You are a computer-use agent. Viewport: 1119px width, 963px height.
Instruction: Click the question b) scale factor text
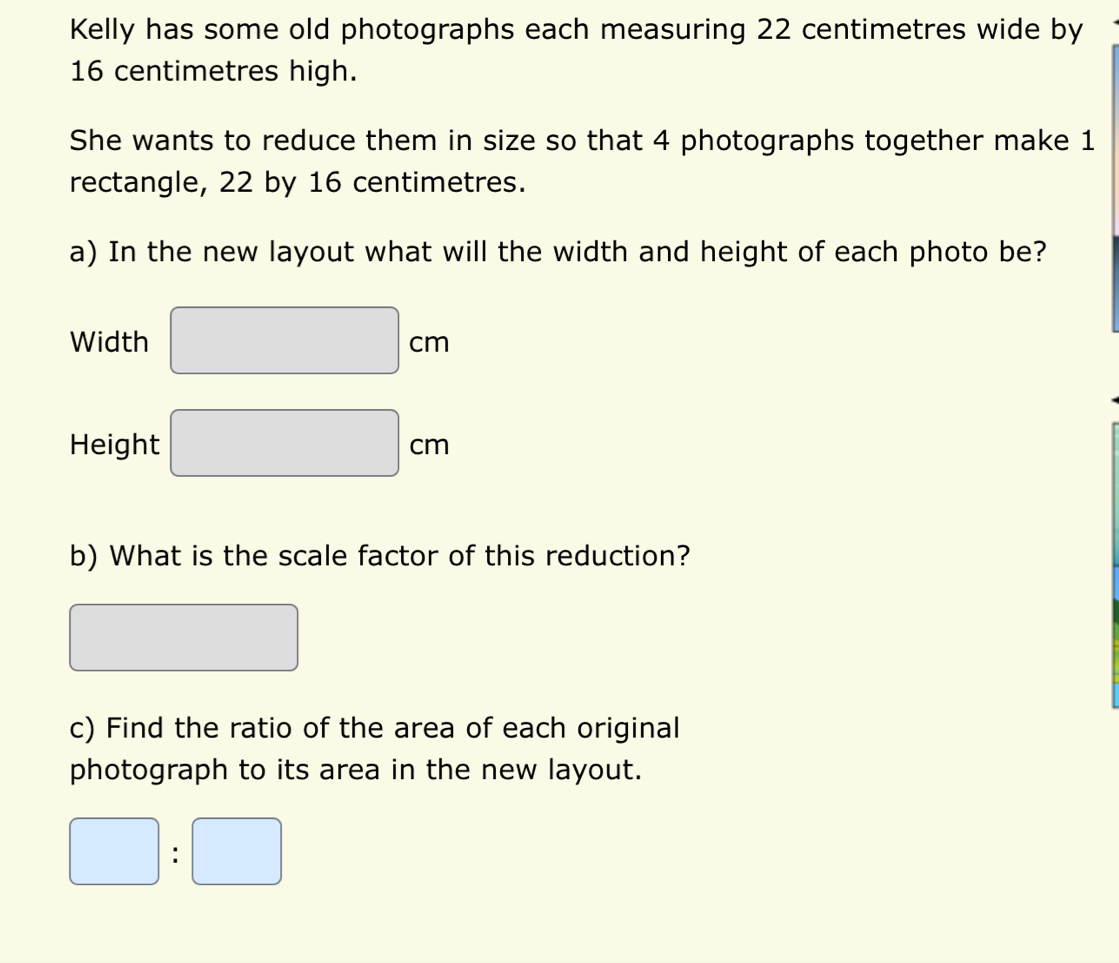(x=380, y=556)
